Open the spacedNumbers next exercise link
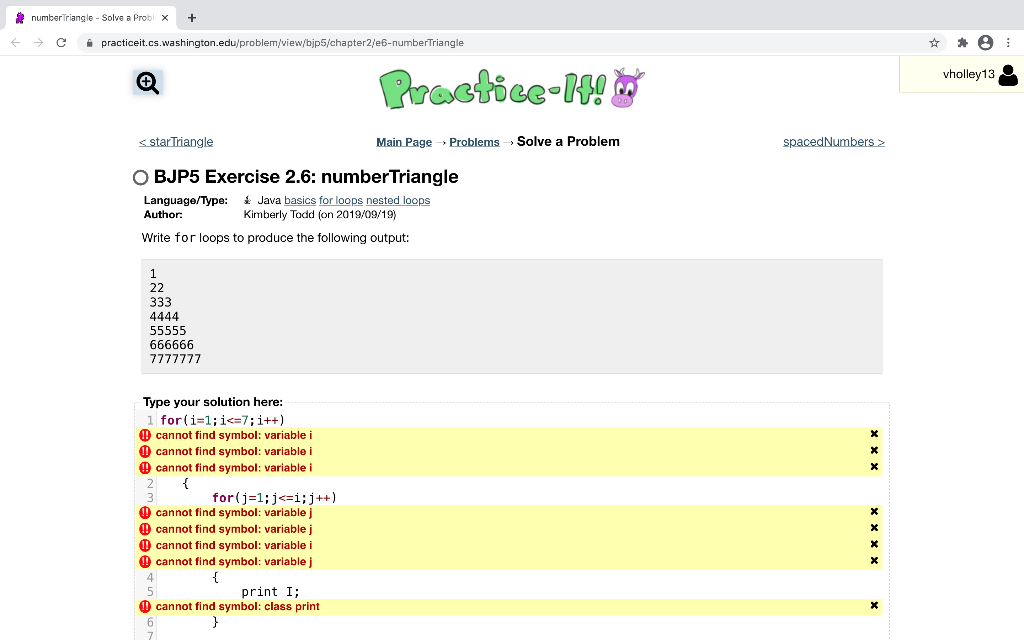The width and height of the screenshot is (1024, 640). [x=834, y=141]
